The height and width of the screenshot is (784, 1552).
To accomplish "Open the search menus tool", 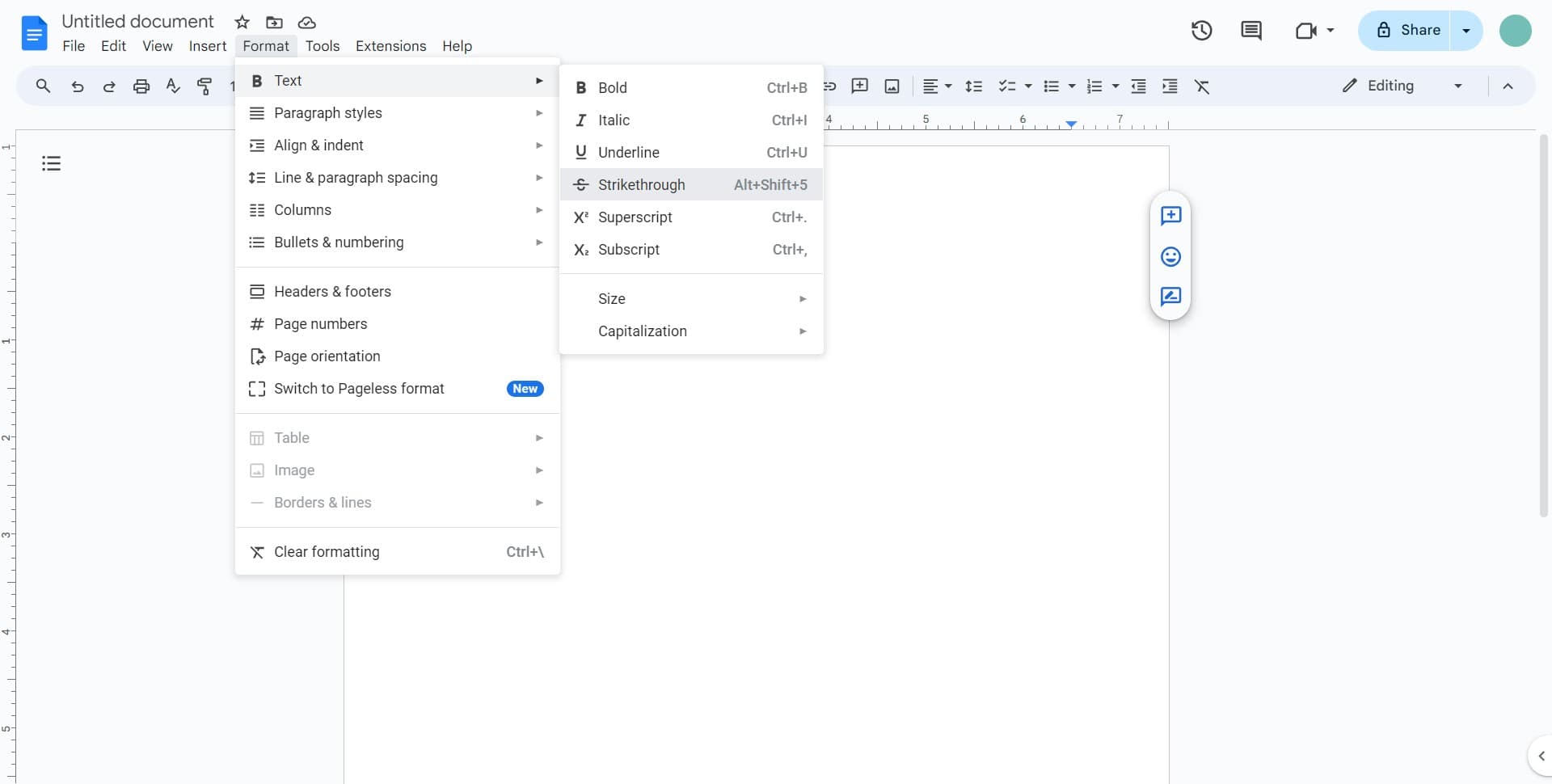I will point(43,86).
